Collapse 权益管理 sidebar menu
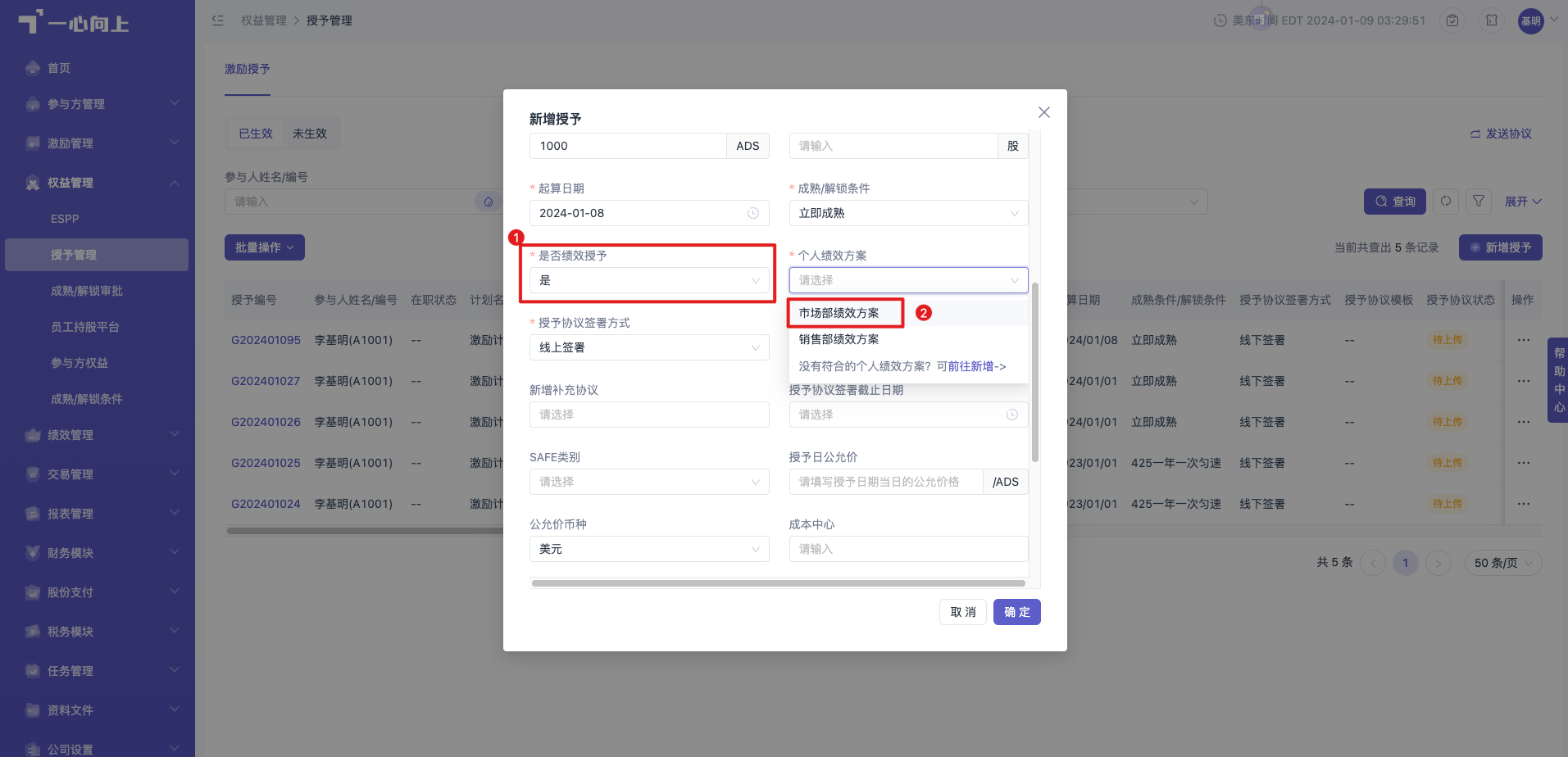The height and width of the screenshot is (757, 1568). pyautogui.click(x=98, y=183)
